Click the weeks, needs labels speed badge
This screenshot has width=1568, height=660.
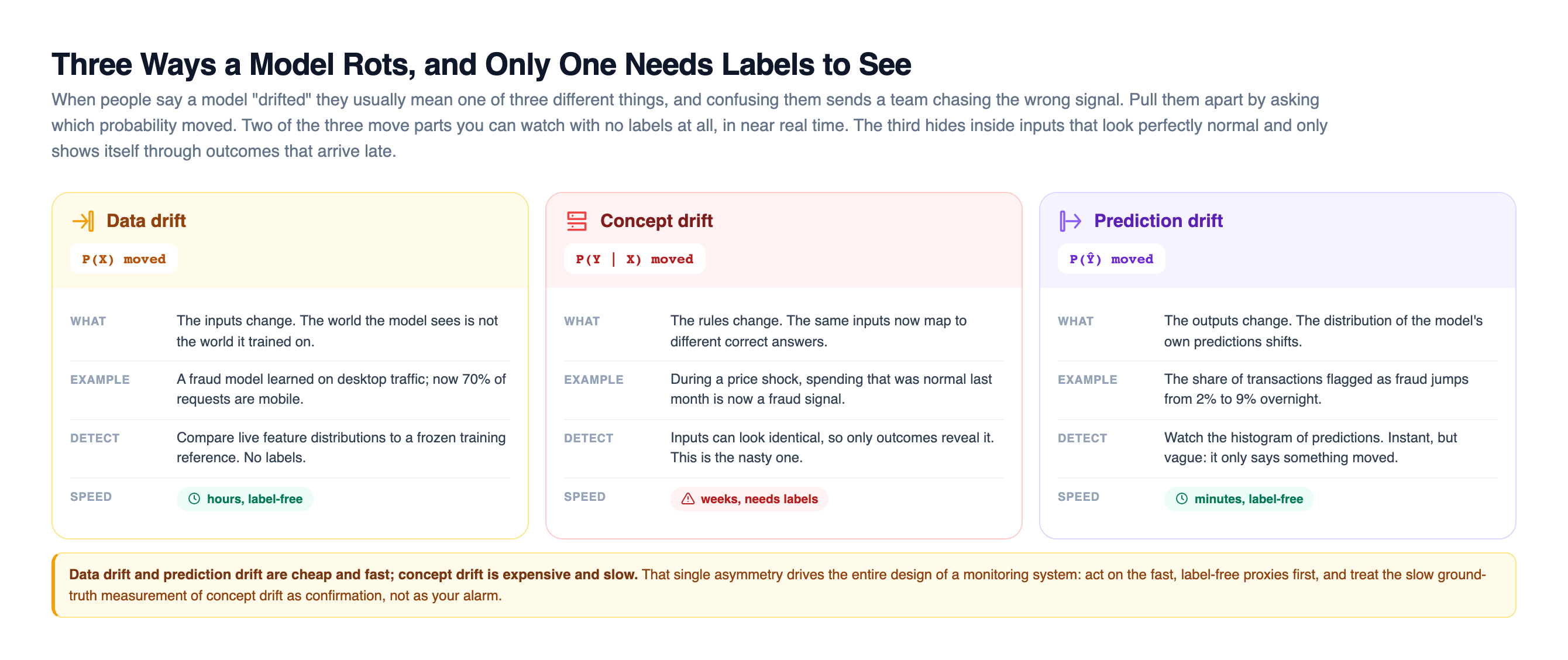pyautogui.click(x=749, y=499)
